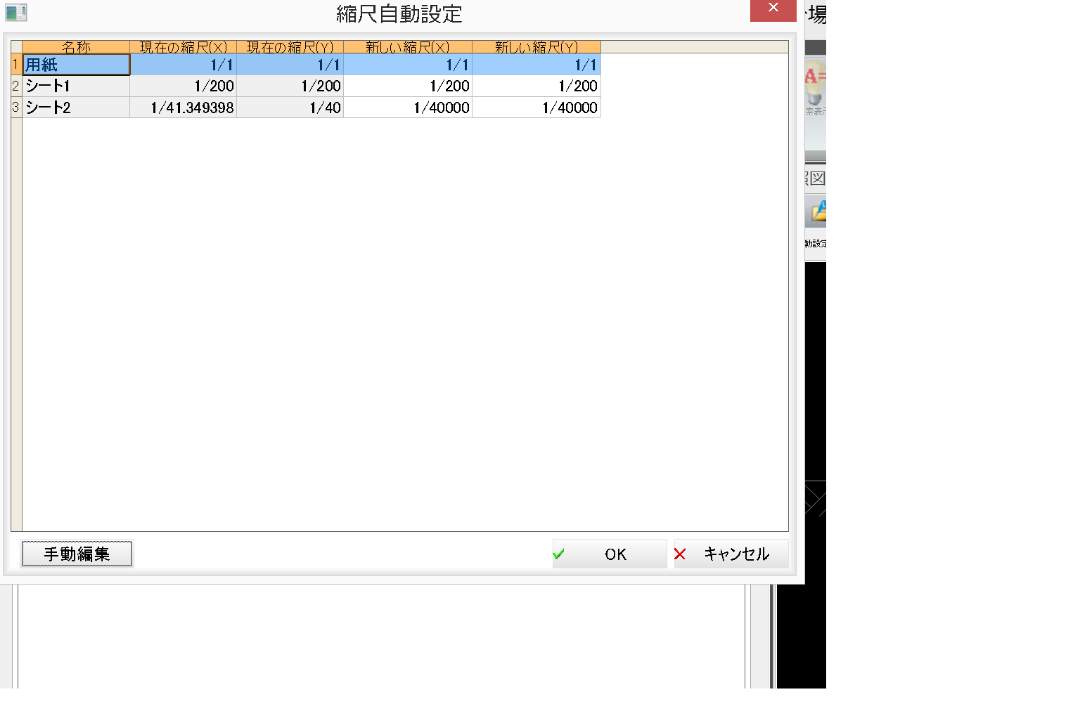Select the 用紙 name cell

point(76,65)
